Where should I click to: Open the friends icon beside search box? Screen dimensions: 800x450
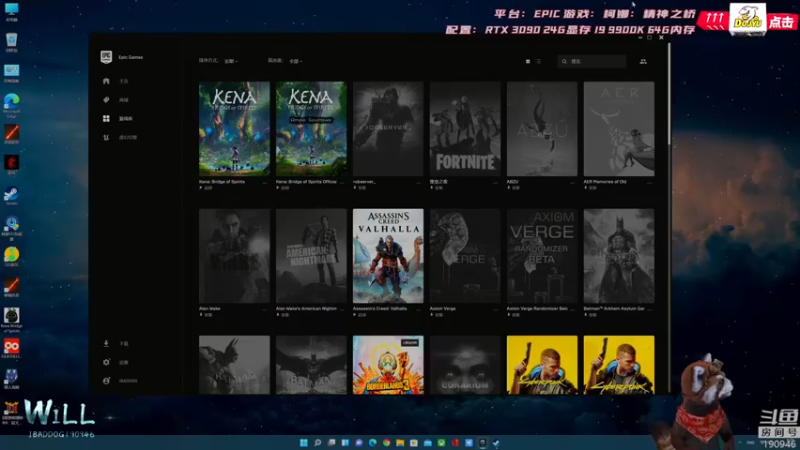[643, 61]
